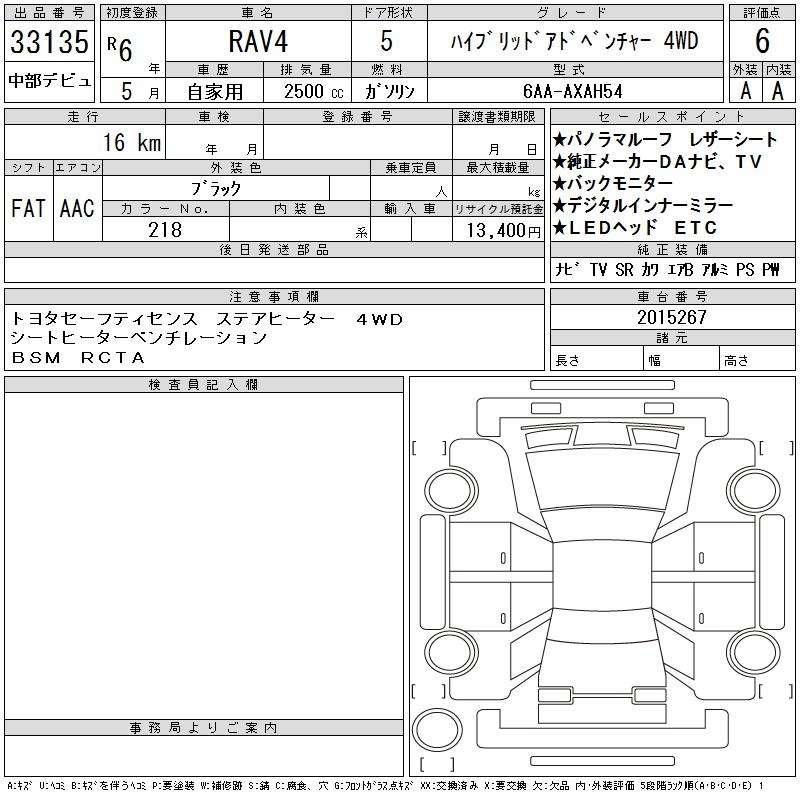Screen dimensions: 800x800
Task: Click rear-left wheel in car diagram
Action: (451, 652)
